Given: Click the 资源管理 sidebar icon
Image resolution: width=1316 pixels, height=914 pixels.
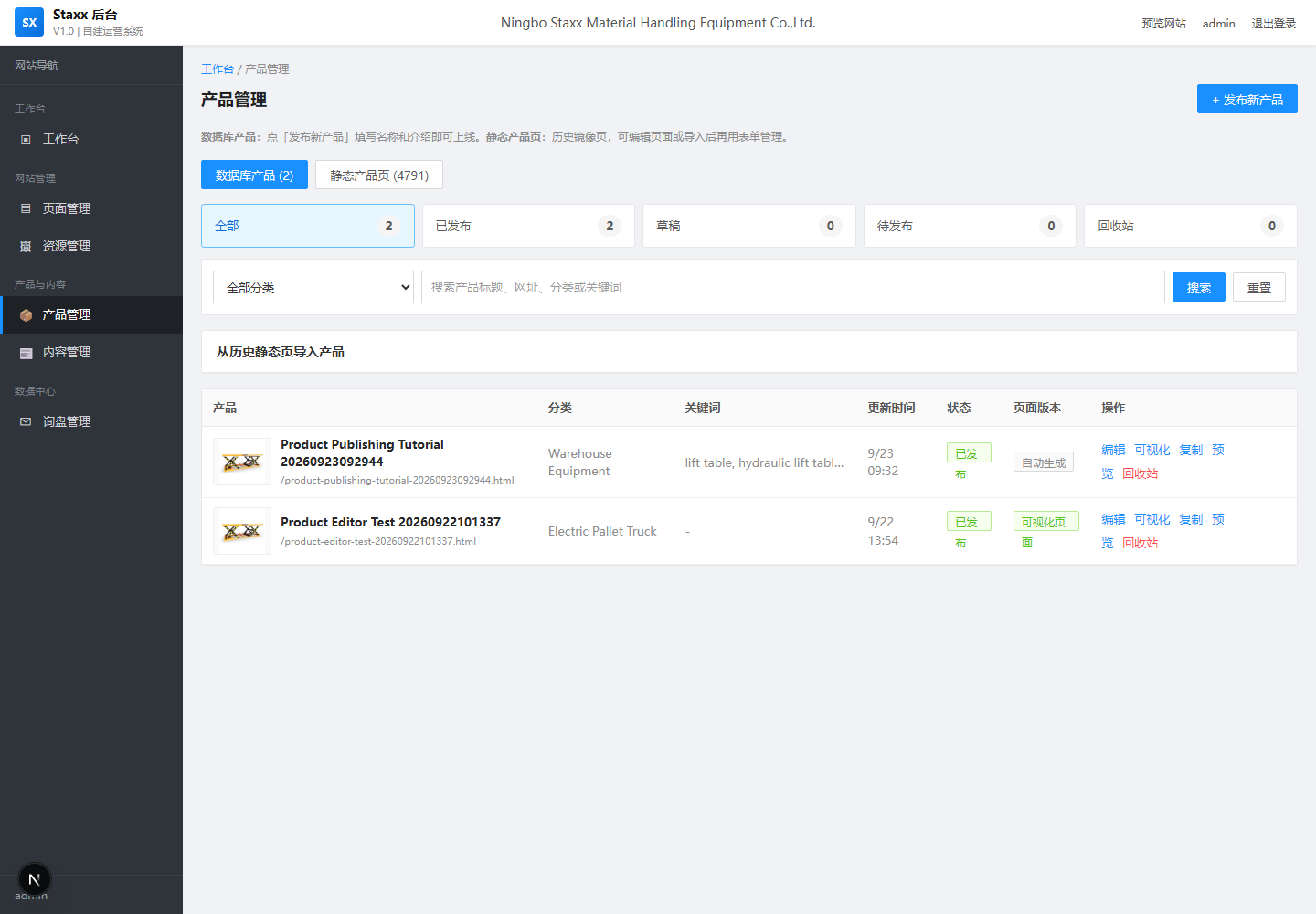Looking at the screenshot, I should [26, 246].
